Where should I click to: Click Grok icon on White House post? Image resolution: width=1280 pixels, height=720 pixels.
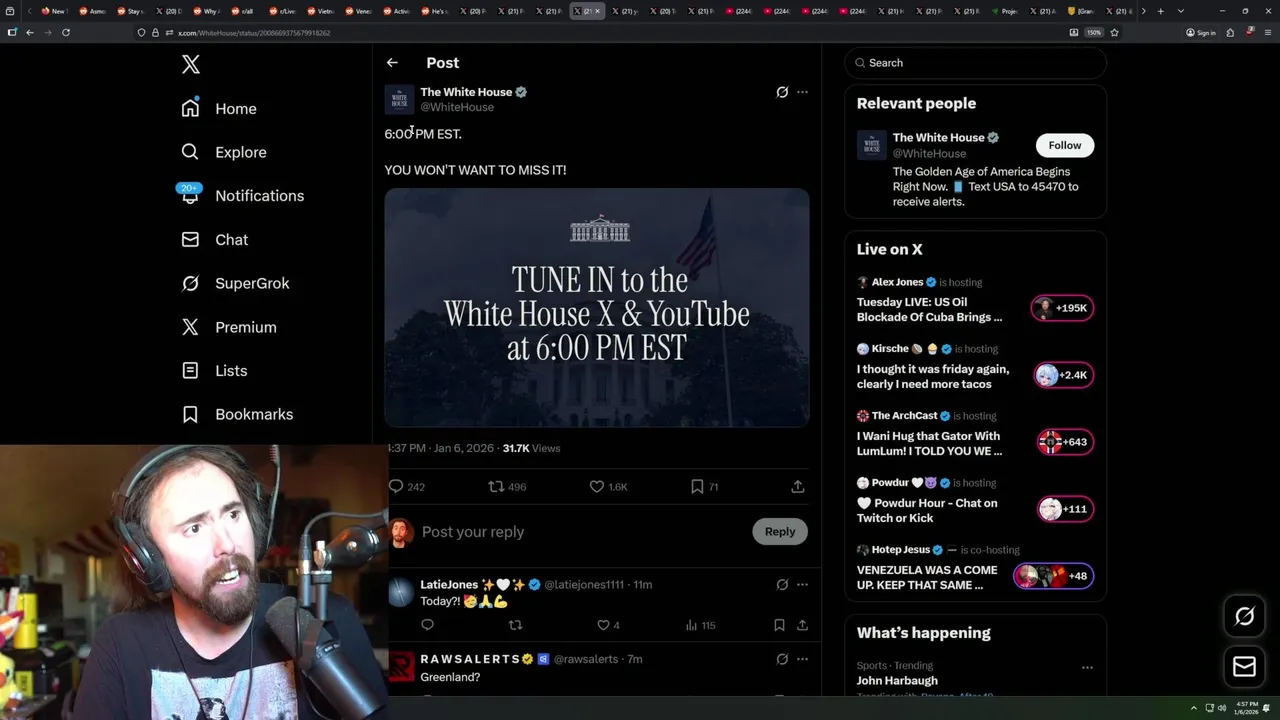coord(782,92)
